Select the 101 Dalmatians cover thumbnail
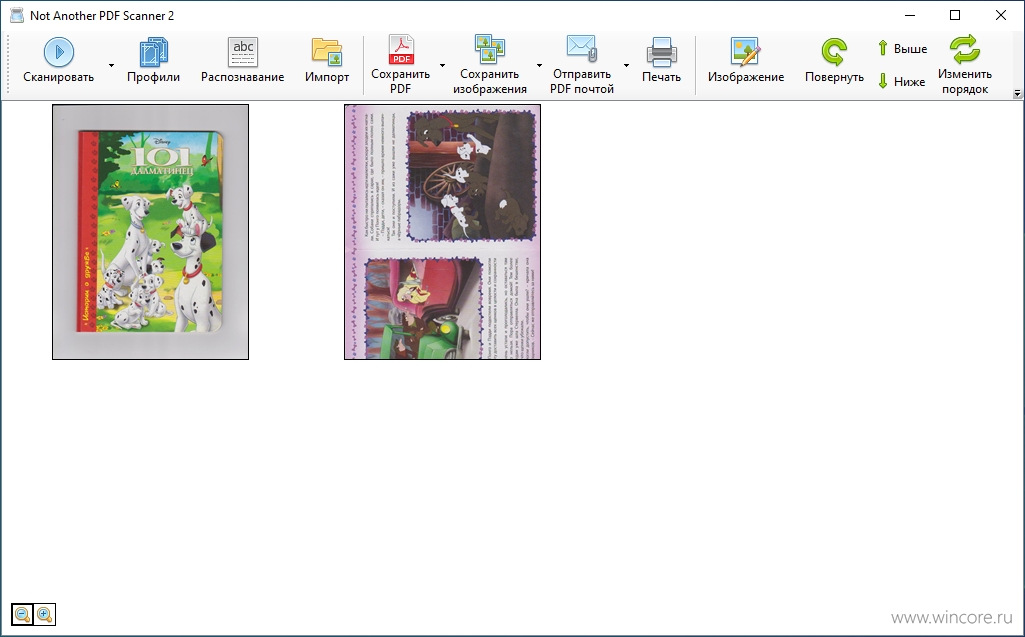This screenshot has width=1025, height=637. click(x=150, y=232)
